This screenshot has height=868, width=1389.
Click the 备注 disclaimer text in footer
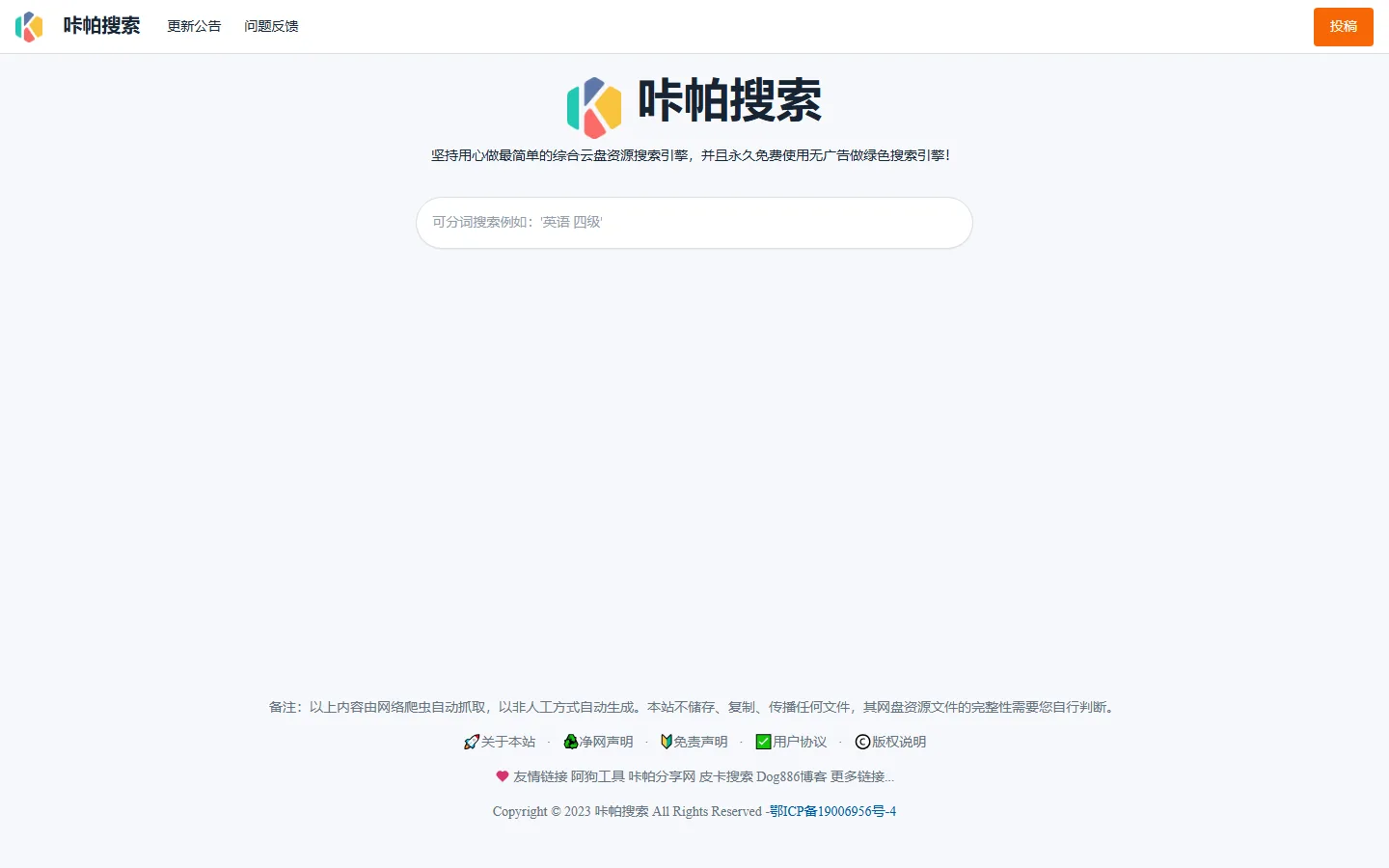tap(694, 707)
